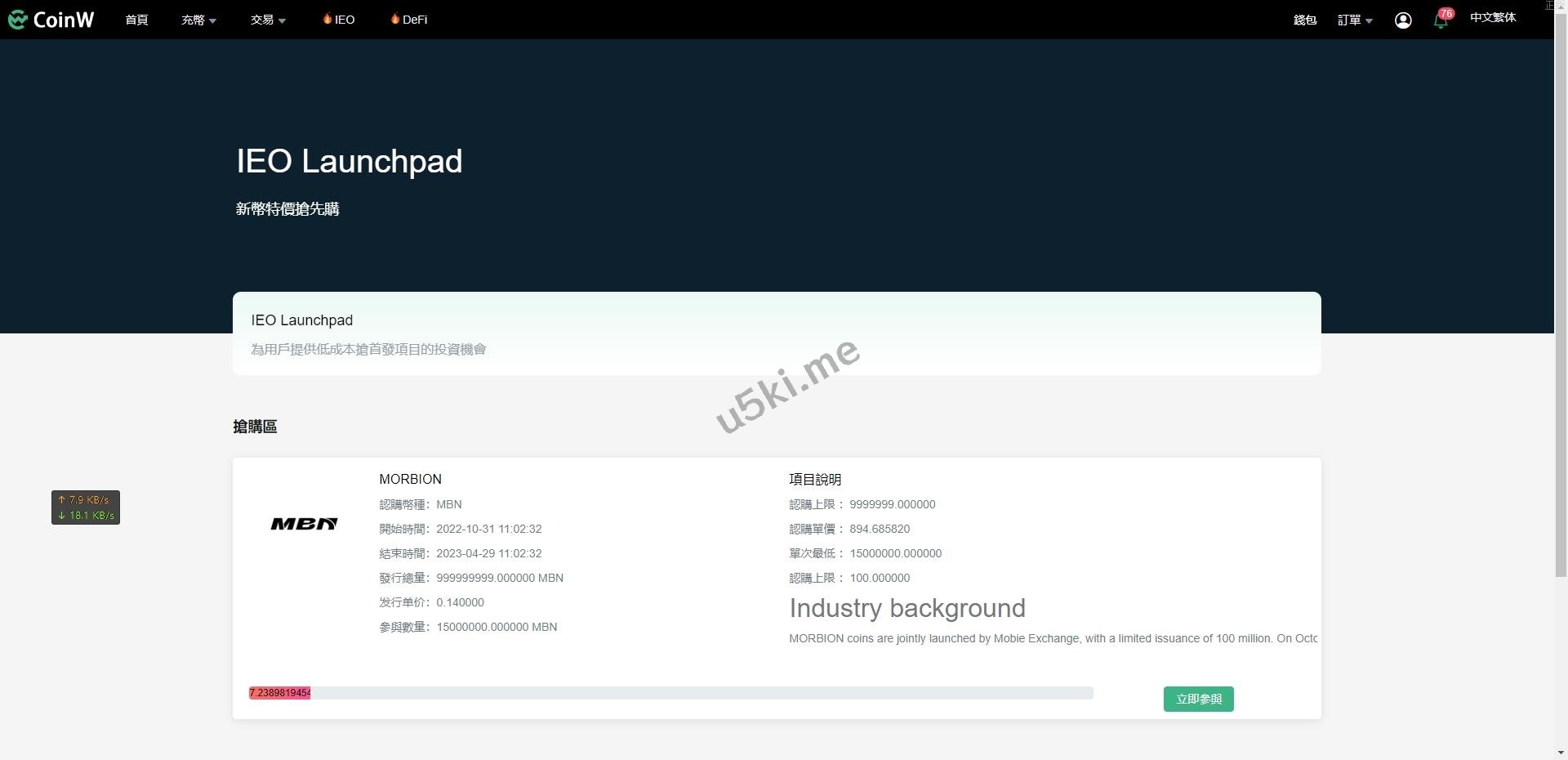This screenshot has height=760, width=1568.
Task: Click the flame icon beside DeFi
Action: [395, 19]
